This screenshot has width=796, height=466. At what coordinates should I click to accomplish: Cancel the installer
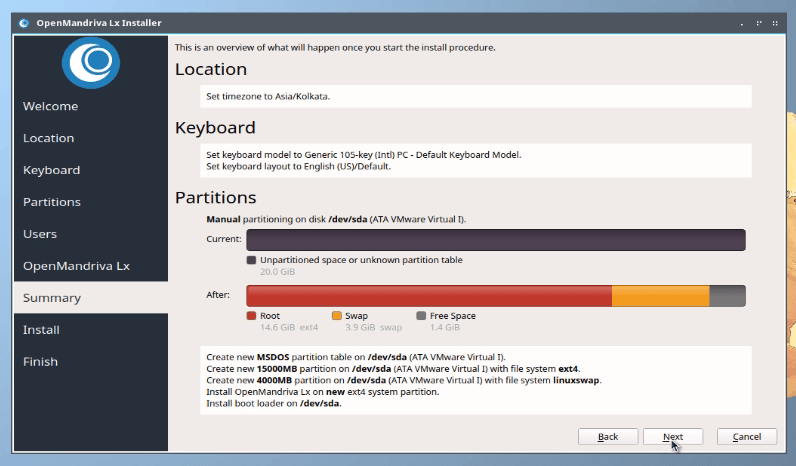pos(747,437)
